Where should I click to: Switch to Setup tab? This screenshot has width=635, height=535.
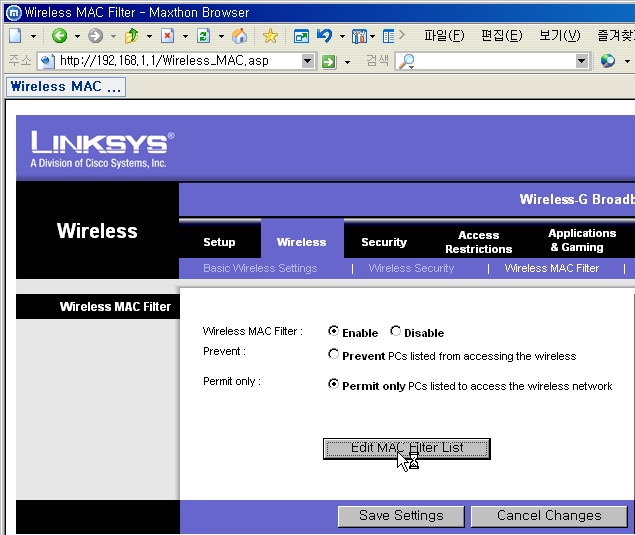coord(219,242)
